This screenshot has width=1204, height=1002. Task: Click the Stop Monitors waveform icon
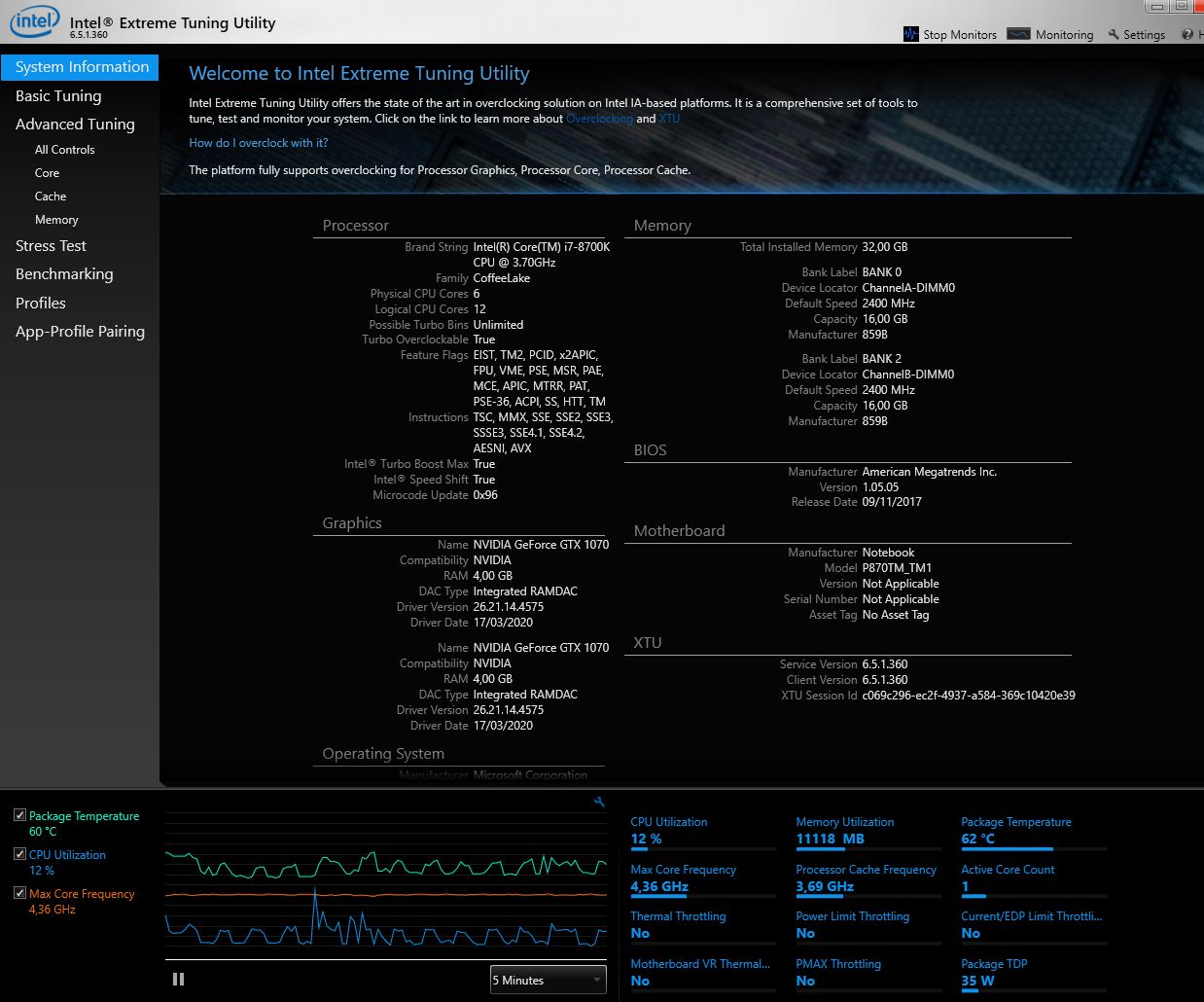[x=911, y=34]
